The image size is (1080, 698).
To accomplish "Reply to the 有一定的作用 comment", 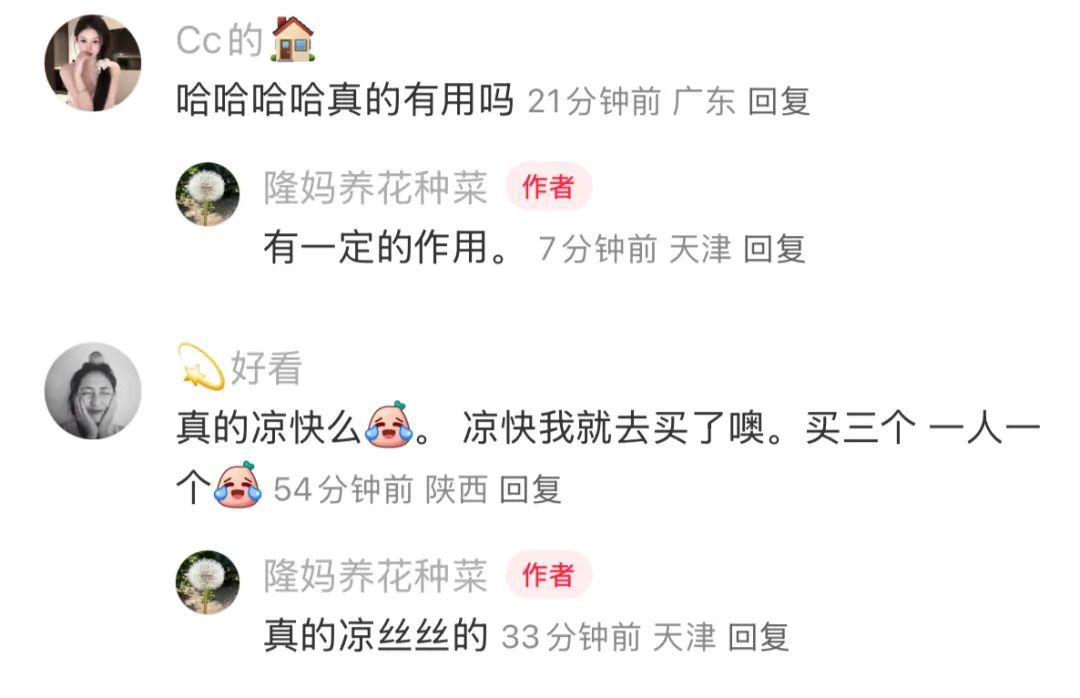I will coord(775,249).
